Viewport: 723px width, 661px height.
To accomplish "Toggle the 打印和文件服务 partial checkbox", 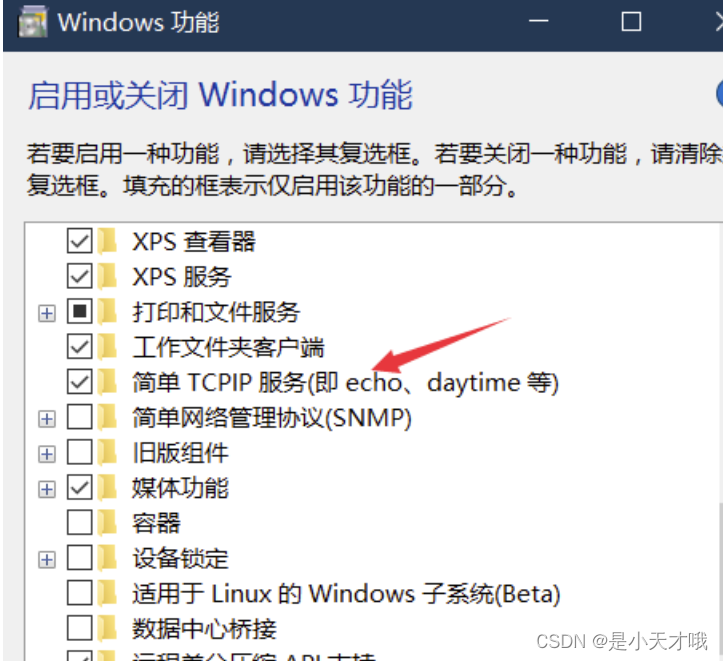I will [79, 311].
